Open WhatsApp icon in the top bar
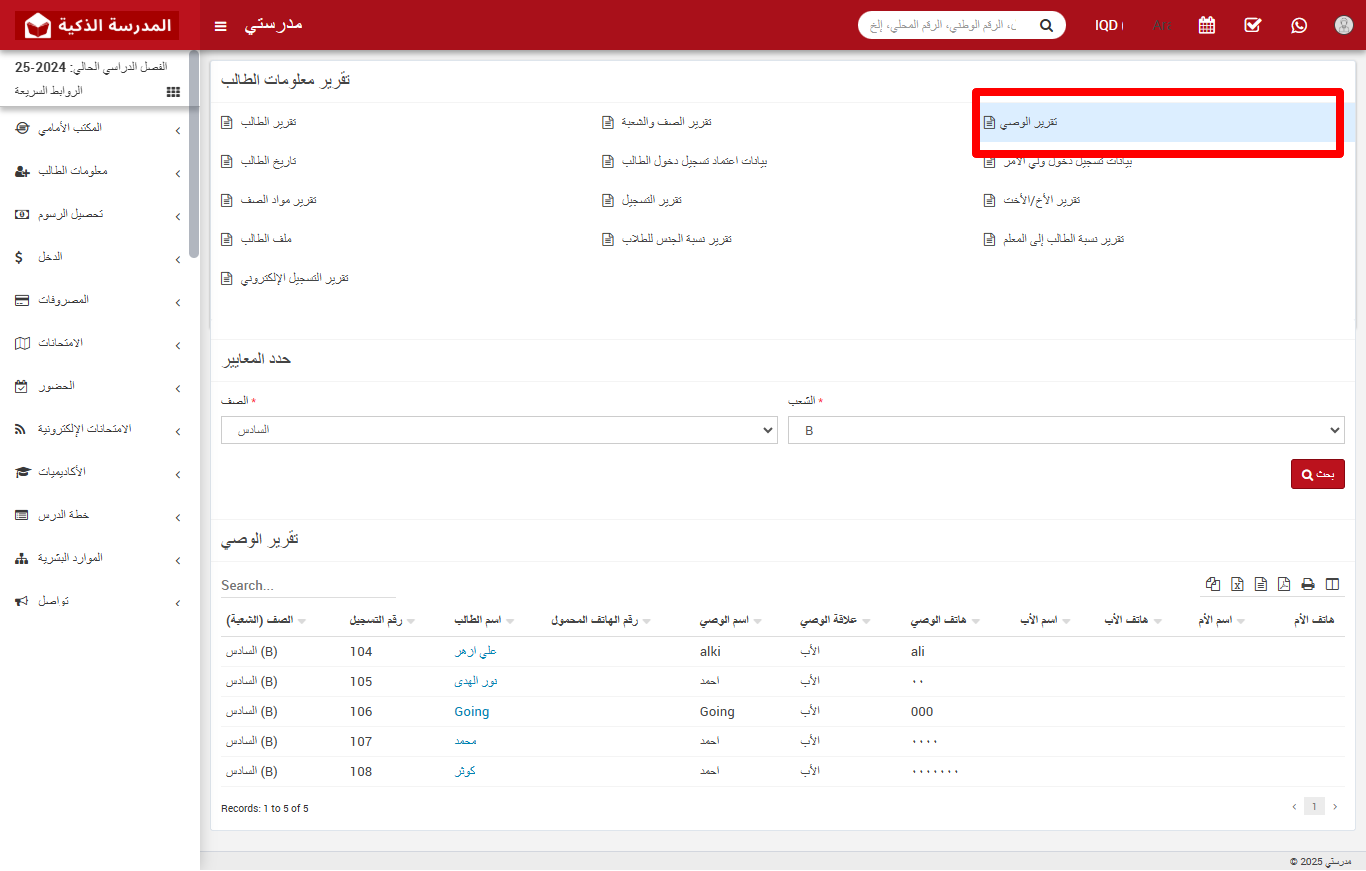Screen dimensions: 1366x871 (1298, 25)
